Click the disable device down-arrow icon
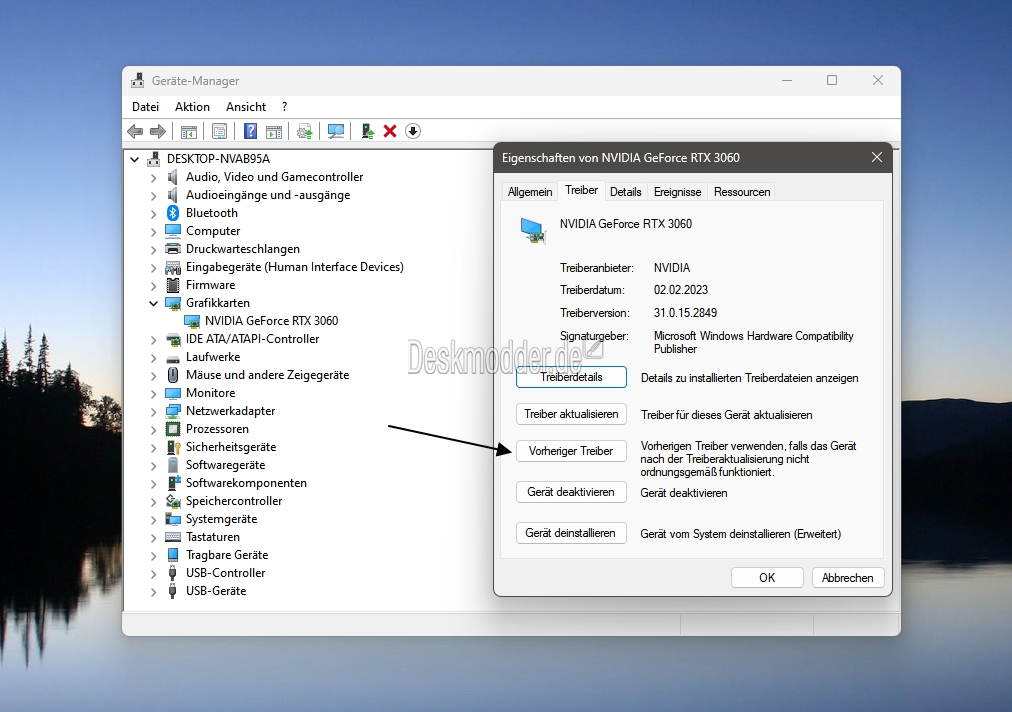 [x=413, y=132]
